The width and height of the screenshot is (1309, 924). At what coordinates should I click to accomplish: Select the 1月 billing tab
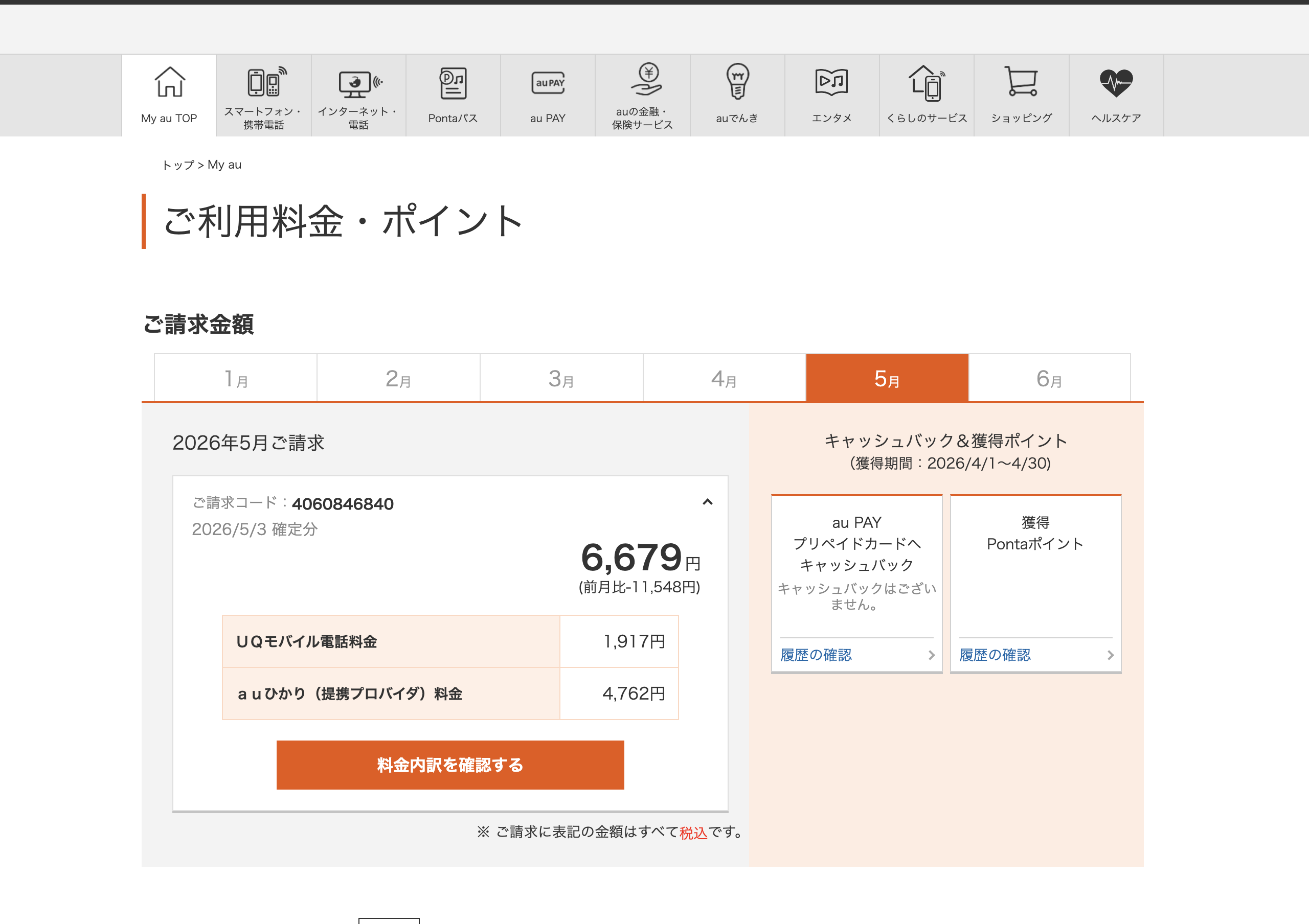[x=235, y=378]
